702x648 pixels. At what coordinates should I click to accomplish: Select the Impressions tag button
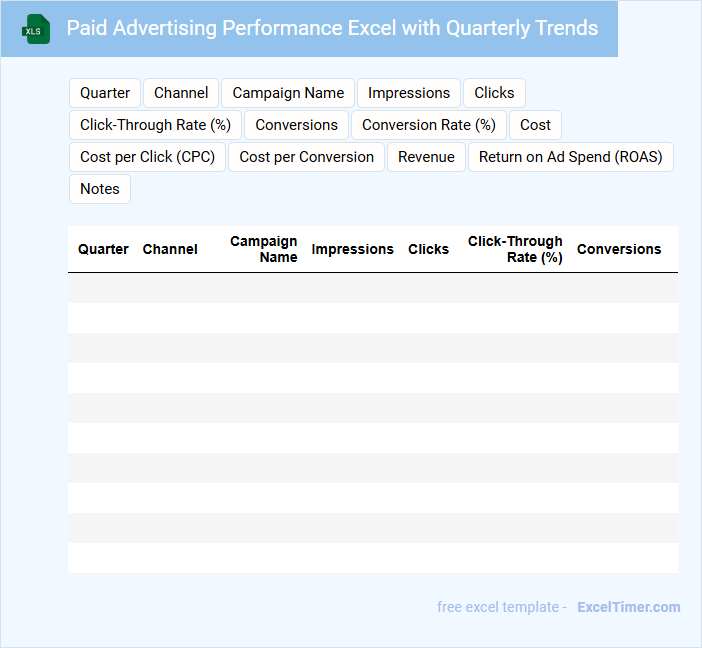409,93
